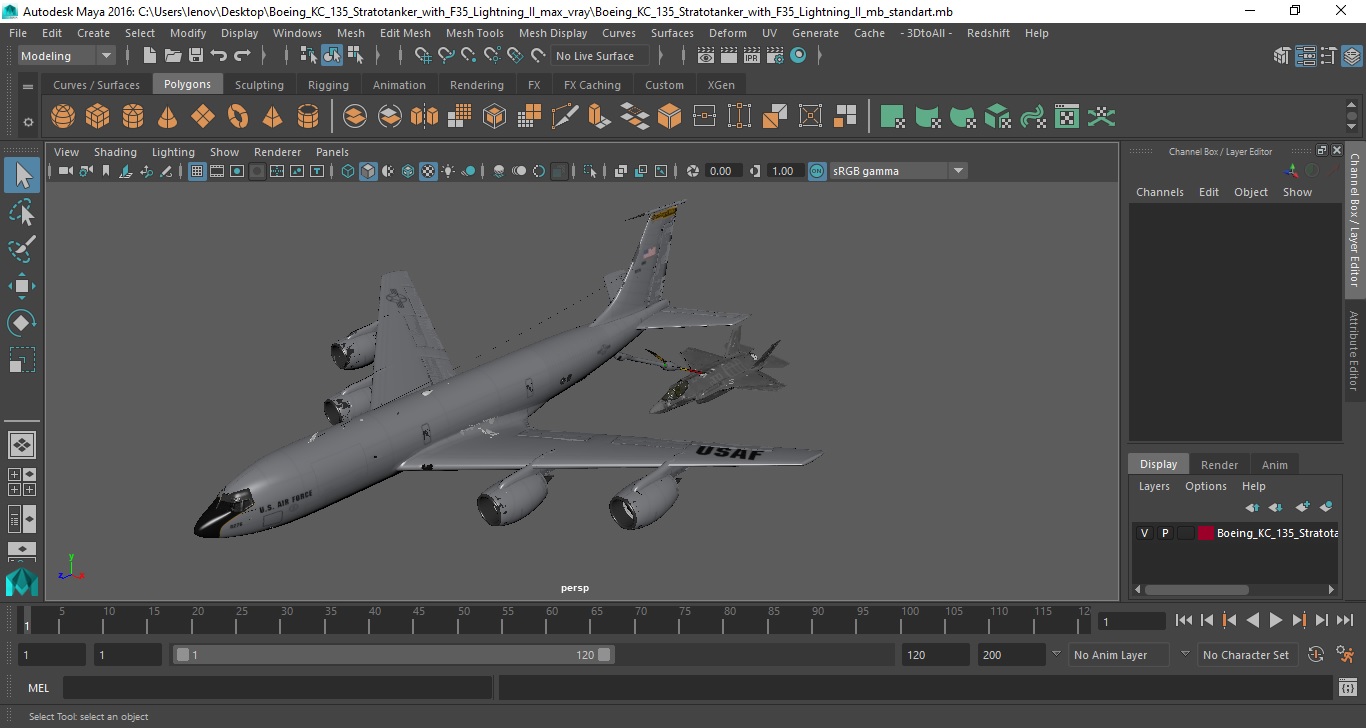Create a polygon sphere from the shelf
Screen dimensions: 1366x728
click(63, 117)
